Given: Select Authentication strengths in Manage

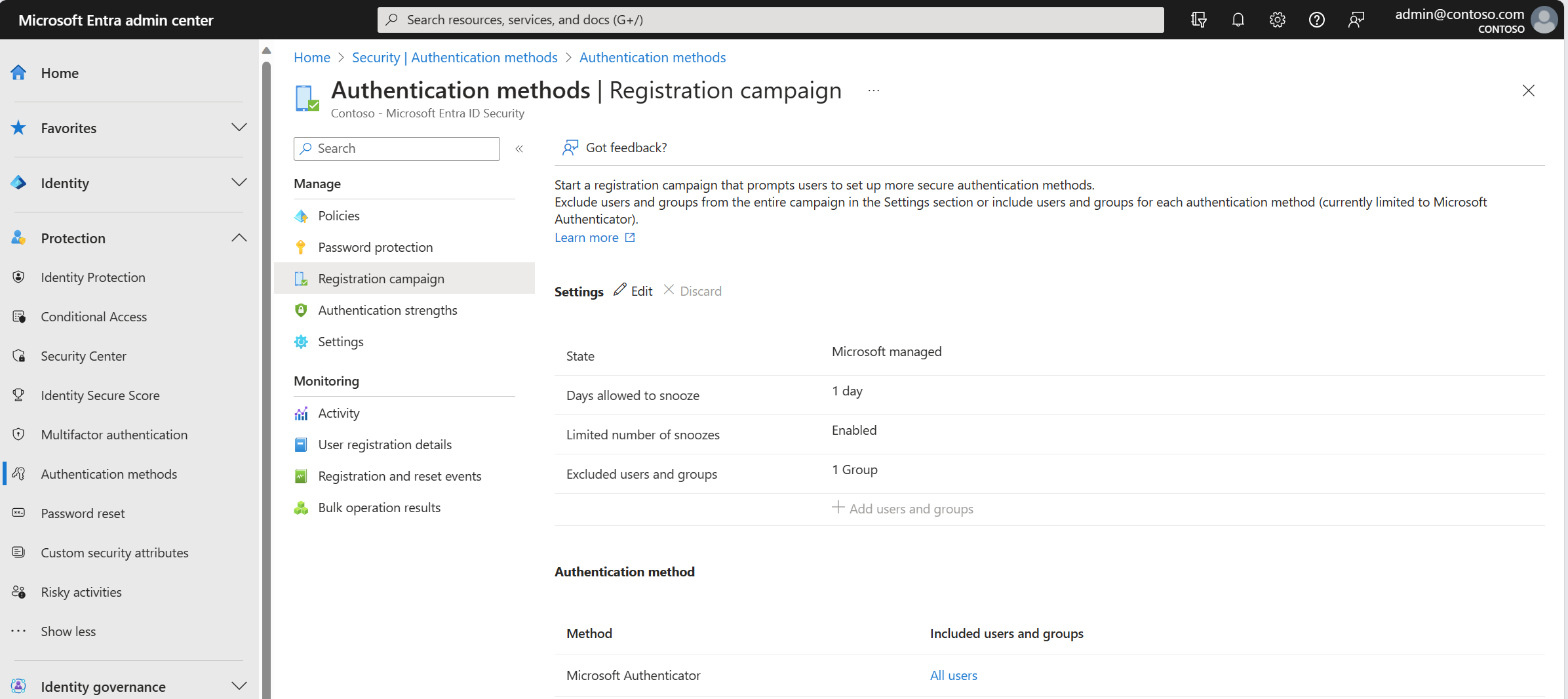Looking at the screenshot, I should point(387,310).
